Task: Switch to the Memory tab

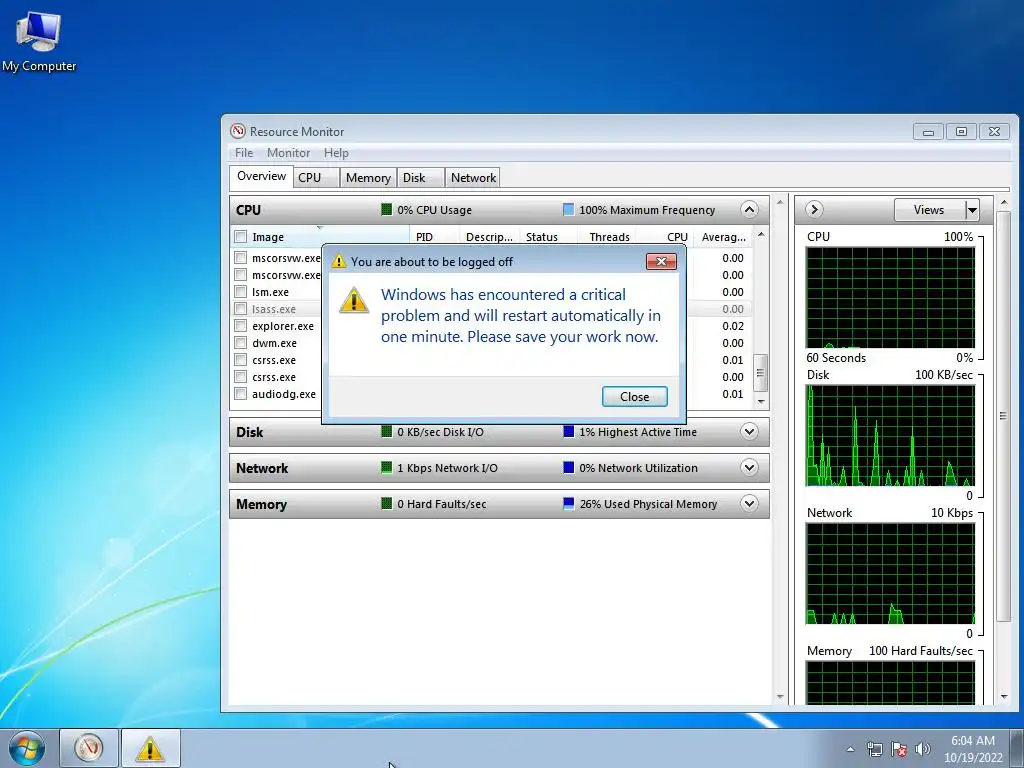Action: (x=368, y=178)
